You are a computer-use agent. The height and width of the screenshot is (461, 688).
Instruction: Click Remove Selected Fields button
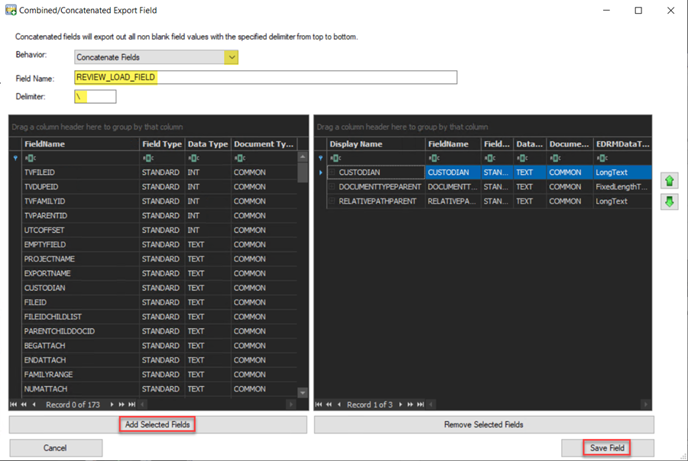484,425
